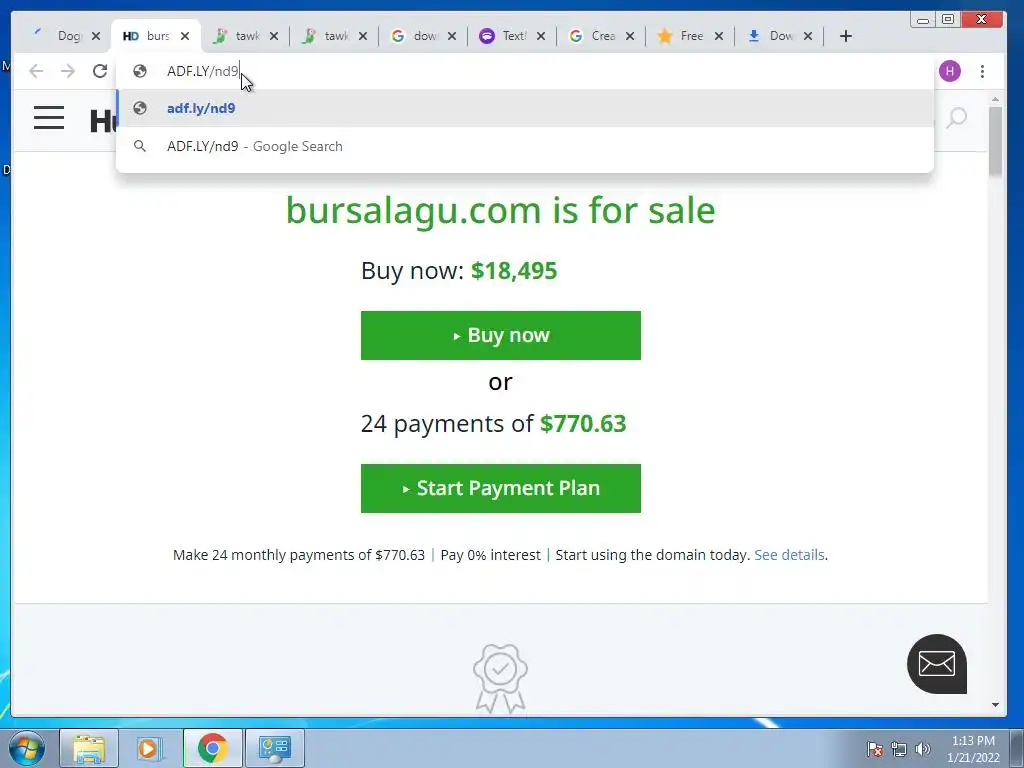Open Windows Explorer from the taskbar

[x=89, y=748]
